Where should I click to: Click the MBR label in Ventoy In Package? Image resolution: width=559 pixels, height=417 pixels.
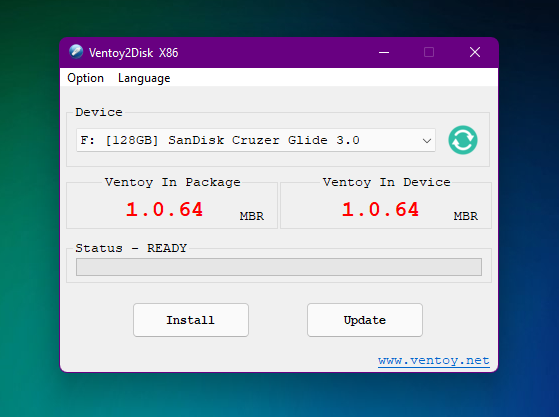tap(252, 216)
